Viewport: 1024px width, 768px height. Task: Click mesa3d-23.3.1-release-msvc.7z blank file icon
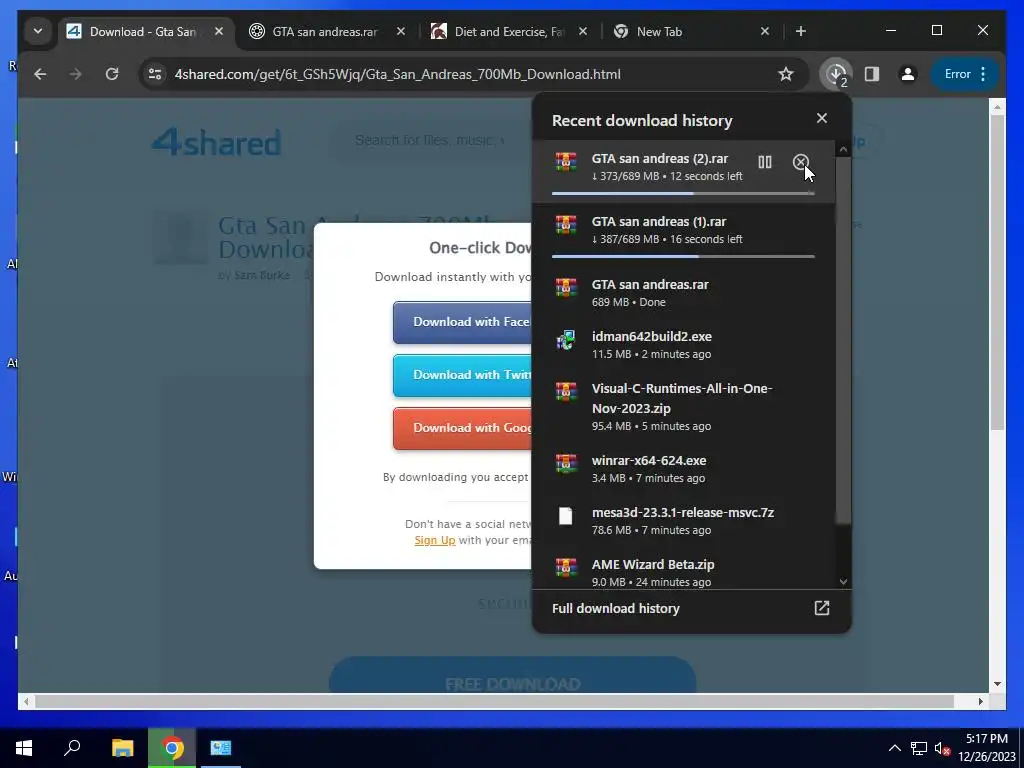566,516
